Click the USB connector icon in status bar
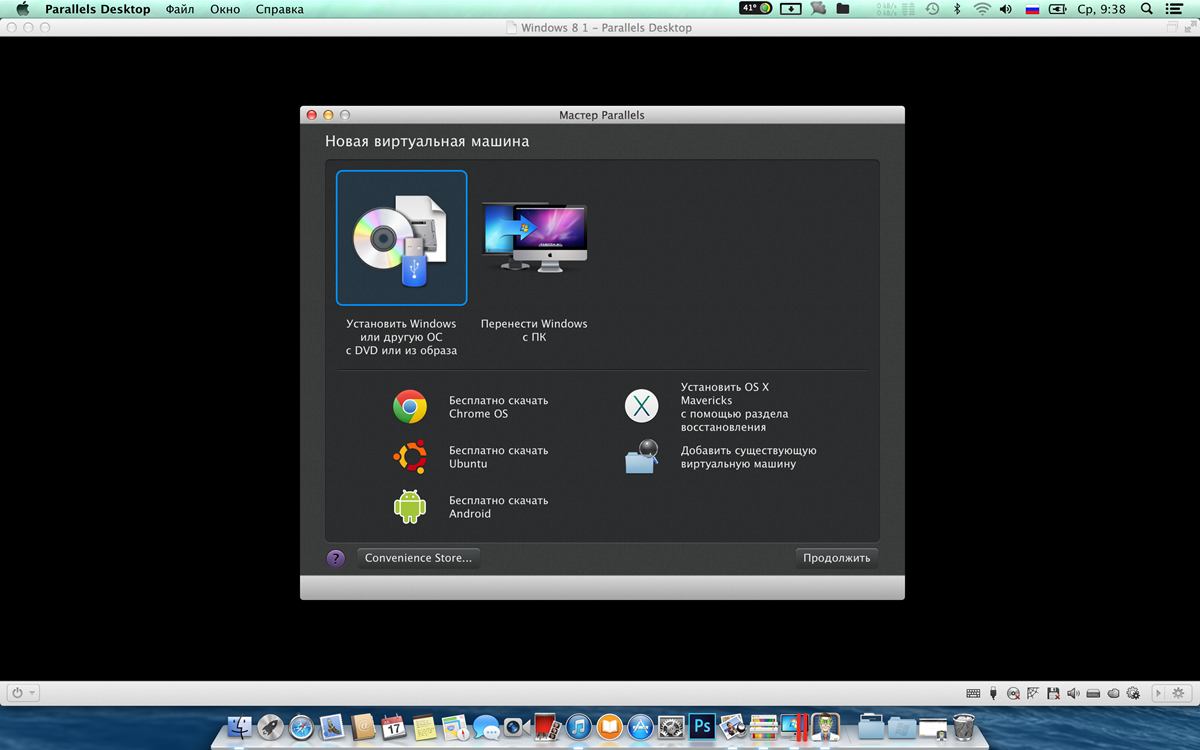Screen dimensions: 1200x750 993,693
